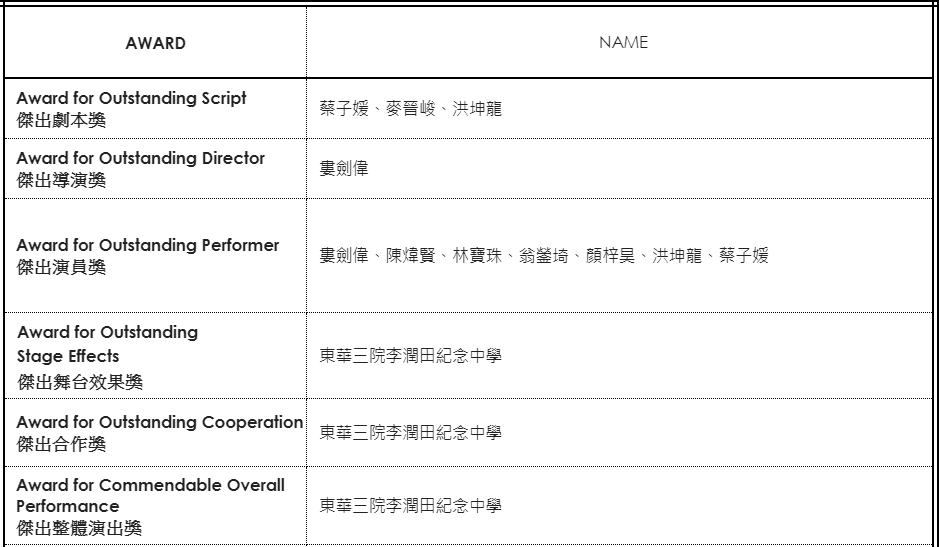
Task: Click the AWARD column header
Action: point(155,44)
